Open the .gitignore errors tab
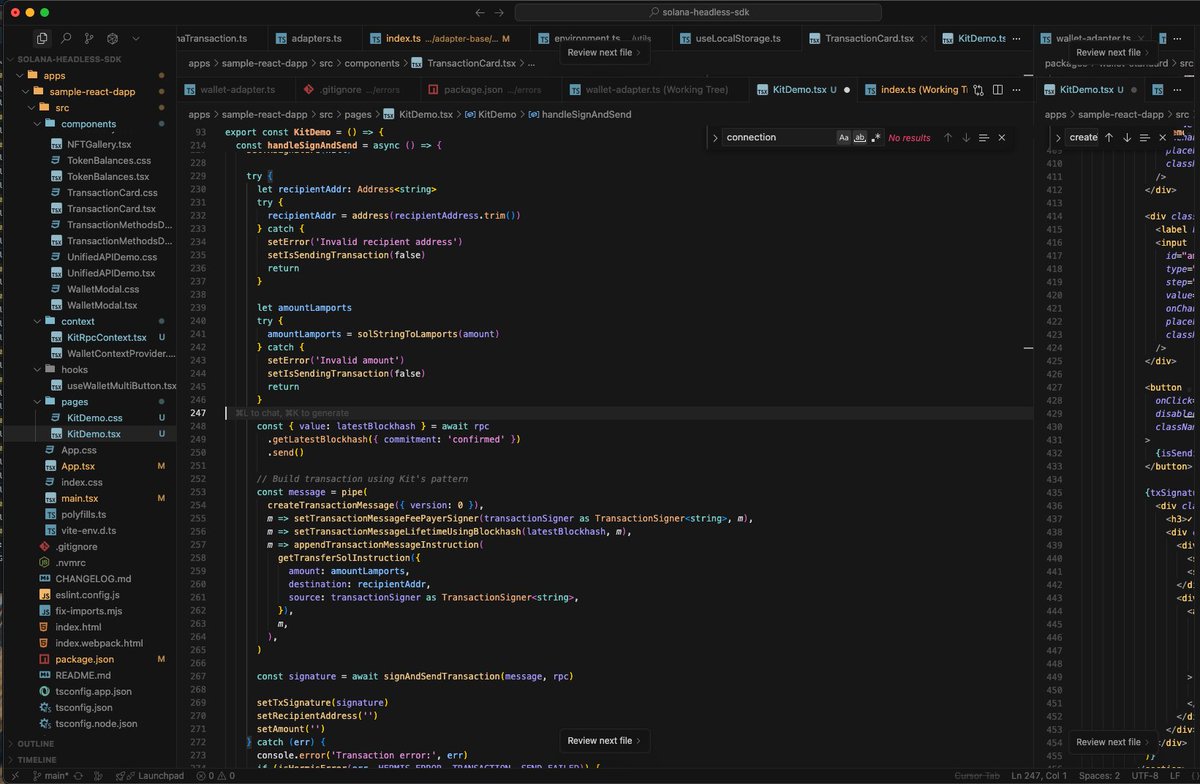Image resolution: width=1200 pixels, height=784 pixels. tap(358, 89)
